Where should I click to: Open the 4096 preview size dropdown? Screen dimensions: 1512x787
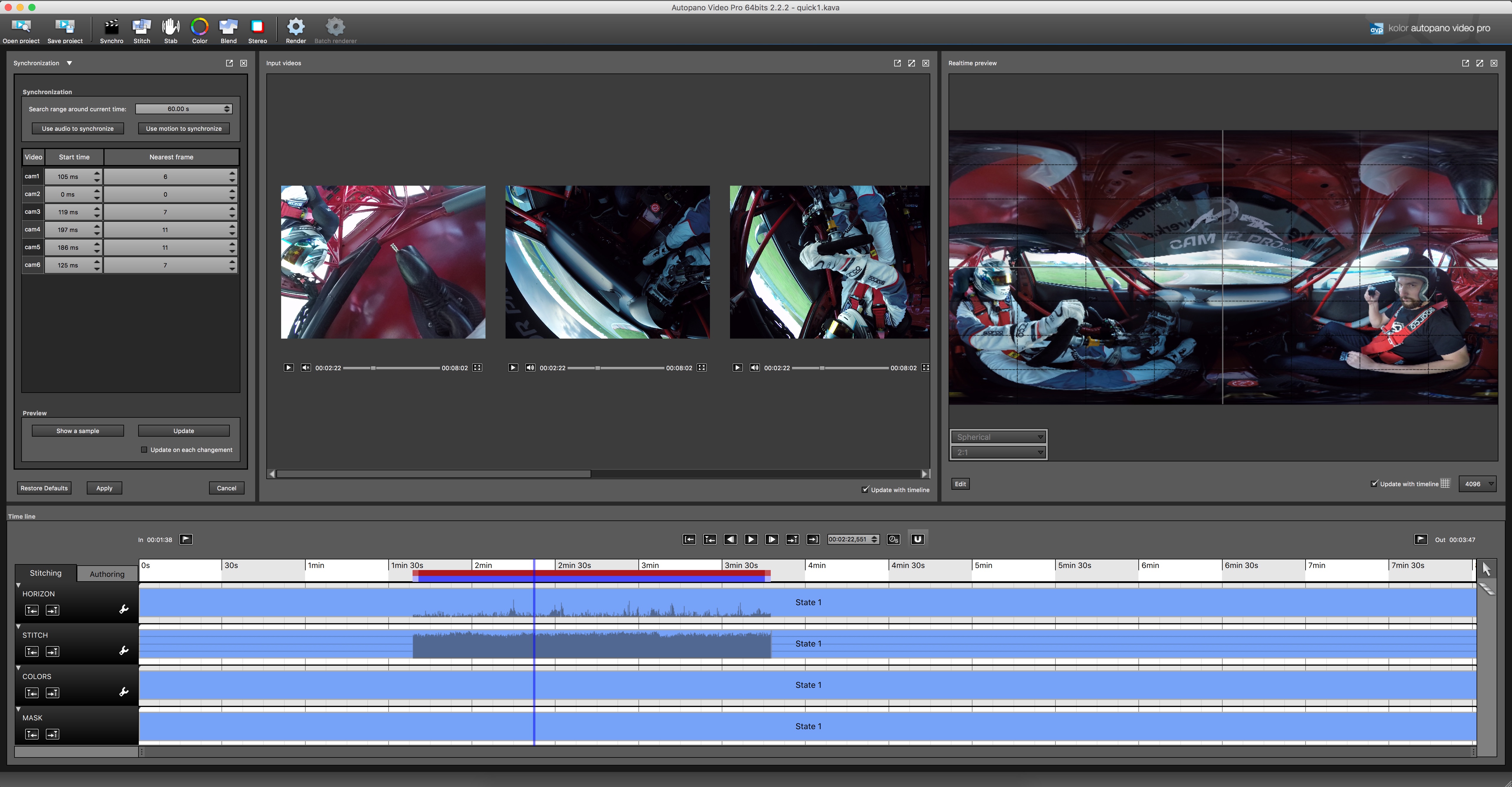coord(1477,484)
